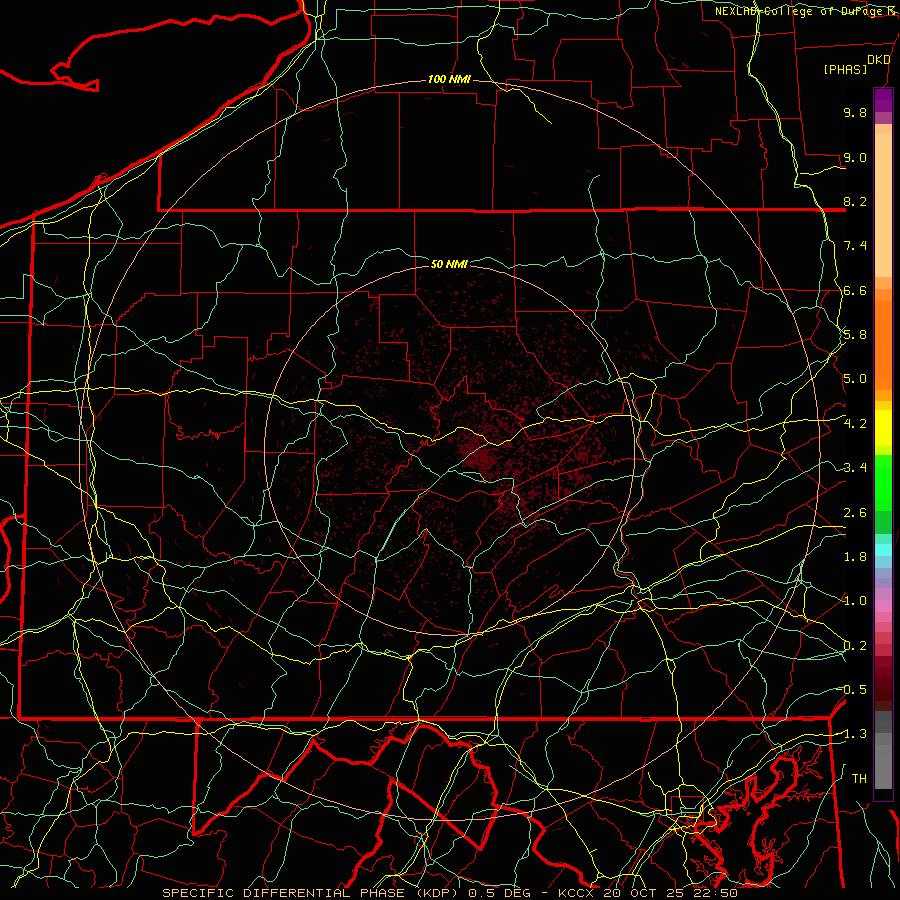Screen dimensions: 900x900
Task: Click the 100 NMI range ring label
Action: point(449,79)
